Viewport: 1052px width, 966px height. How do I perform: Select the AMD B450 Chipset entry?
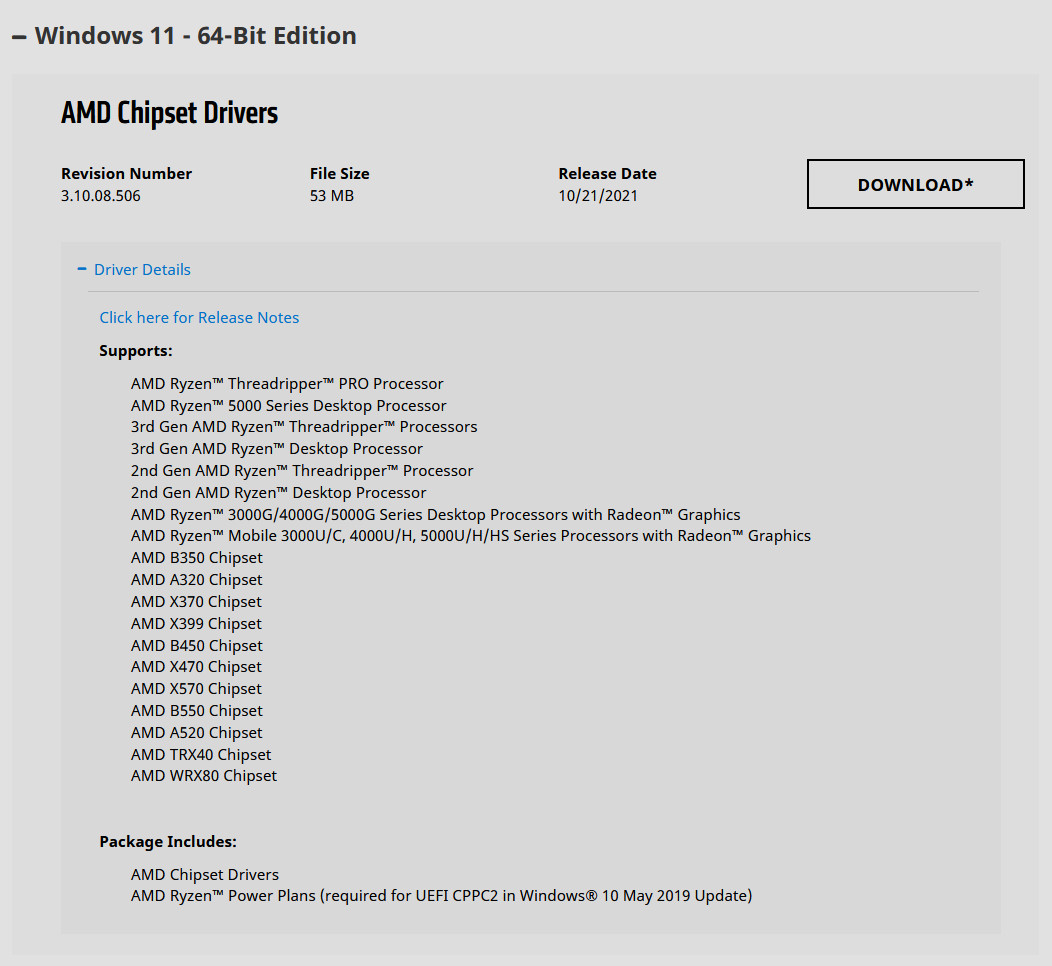click(197, 645)
